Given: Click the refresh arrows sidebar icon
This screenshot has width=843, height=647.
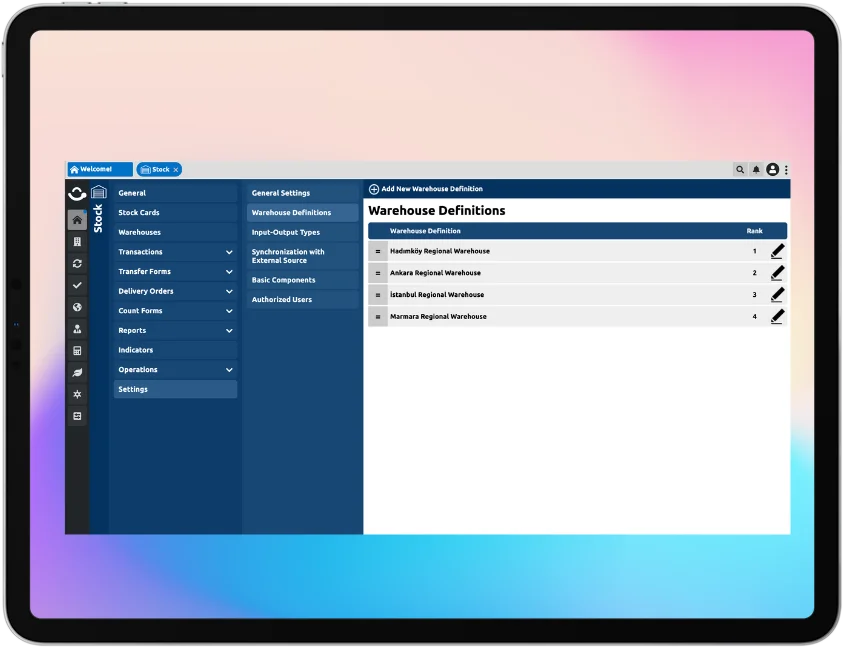Looking at the screenshot, I should [77, 264].
